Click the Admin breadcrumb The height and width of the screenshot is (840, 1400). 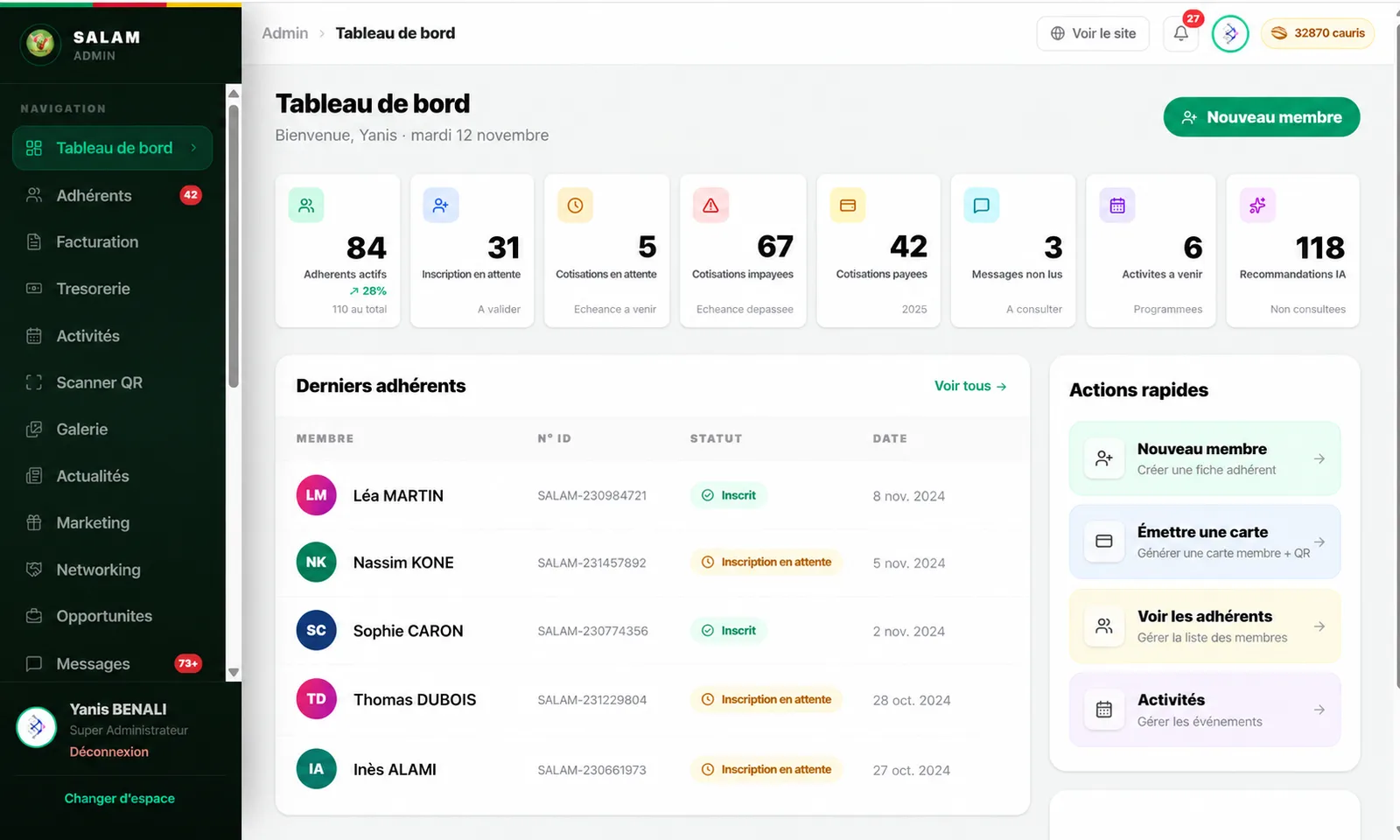(x=285, y=33)
